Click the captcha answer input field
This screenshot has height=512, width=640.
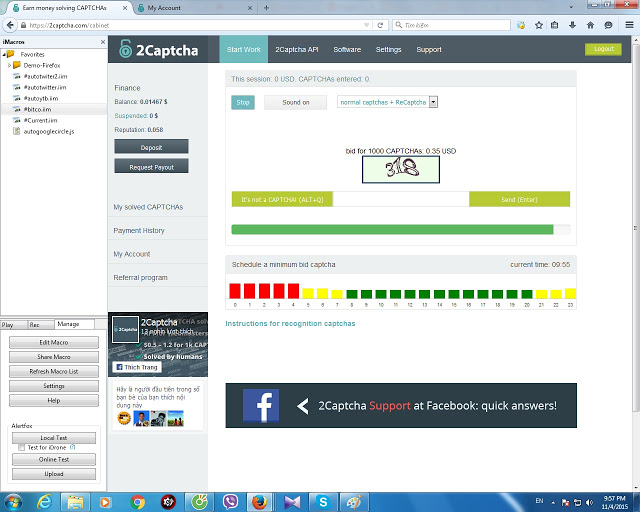click(x=401, y=199)
